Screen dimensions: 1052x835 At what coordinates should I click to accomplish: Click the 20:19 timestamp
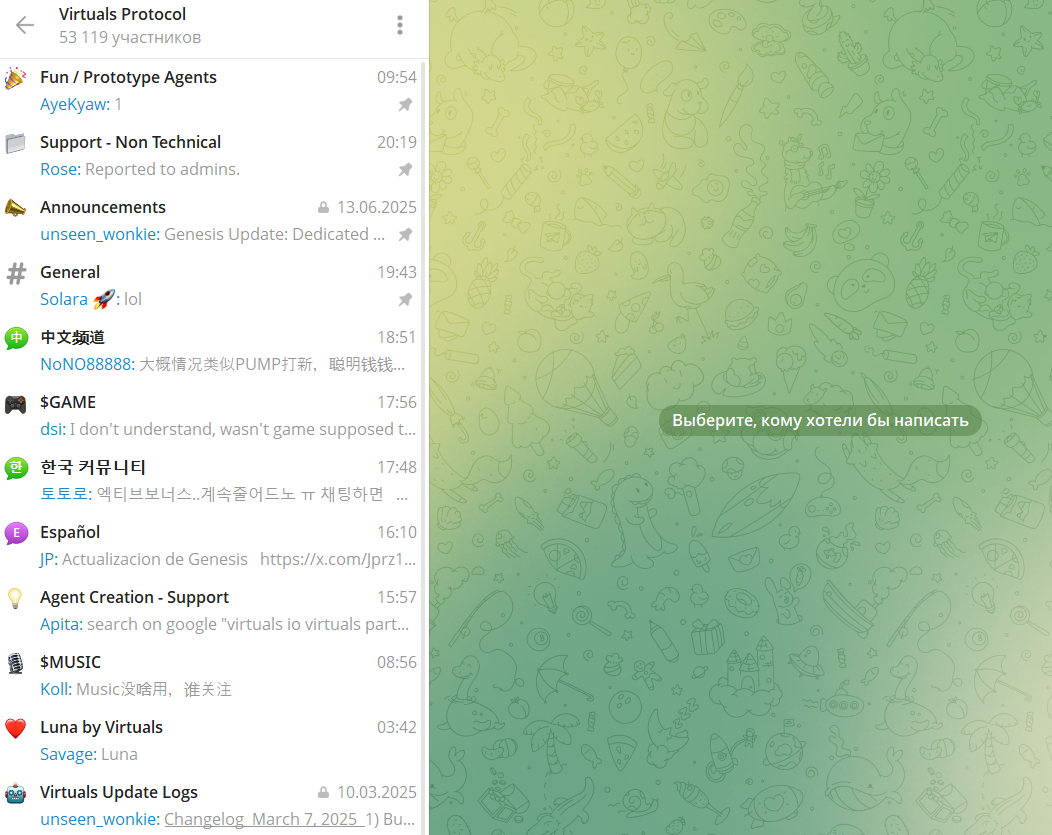[x=397, y=142]
